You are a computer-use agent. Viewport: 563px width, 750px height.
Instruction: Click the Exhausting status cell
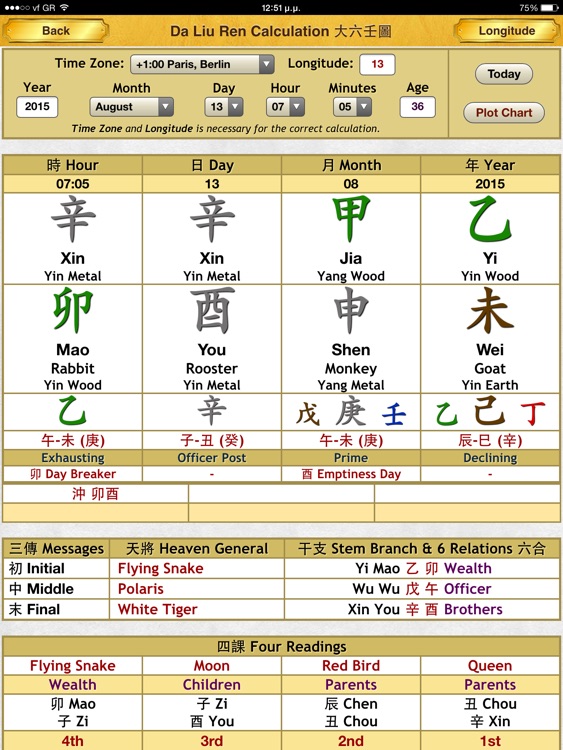click(73, 458)
